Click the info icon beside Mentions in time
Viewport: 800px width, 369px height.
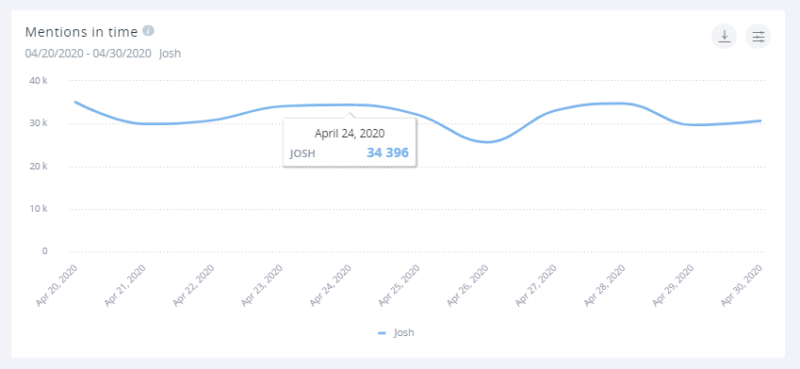pos(148,31)
